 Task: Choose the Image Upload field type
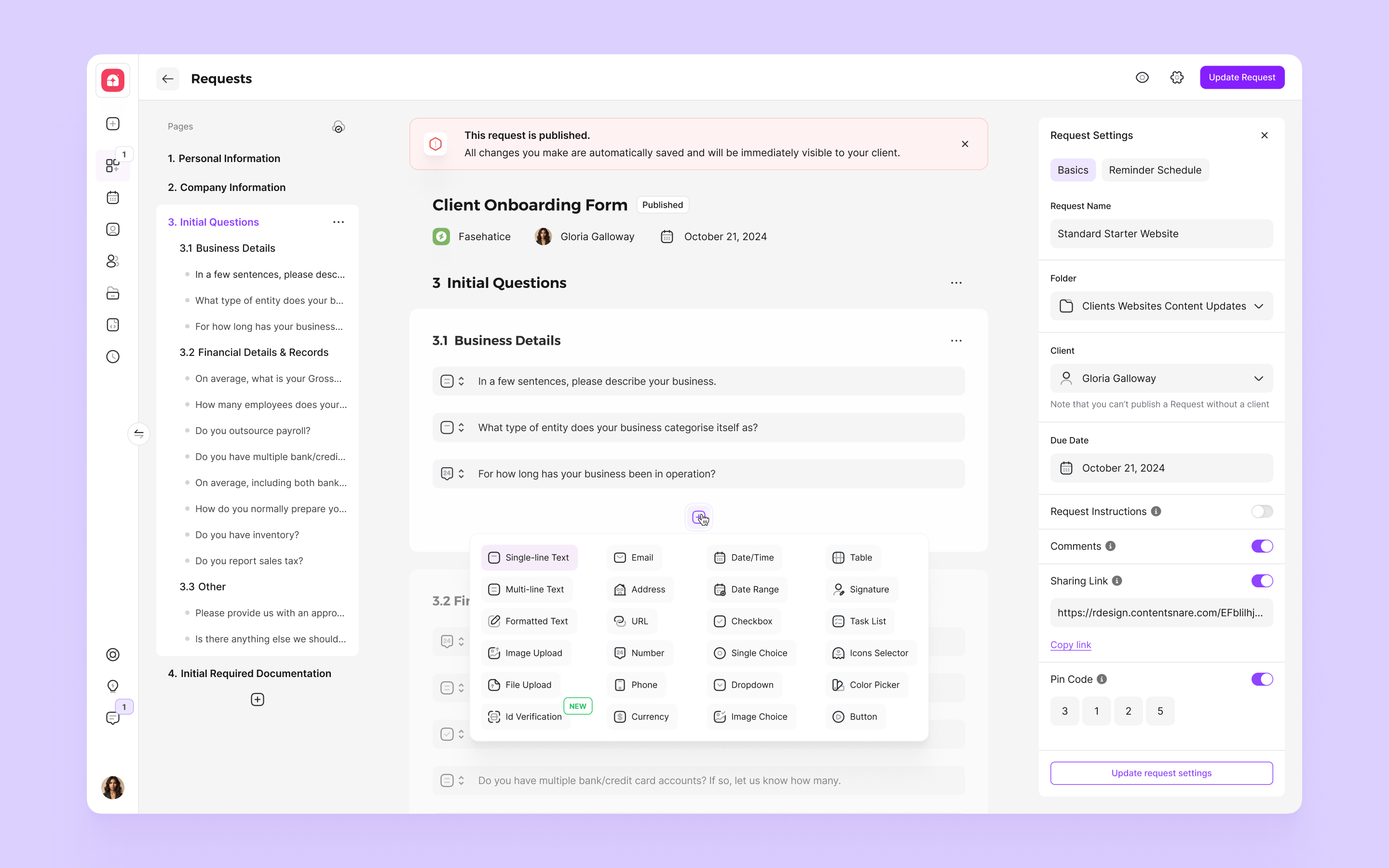[526, 653]
